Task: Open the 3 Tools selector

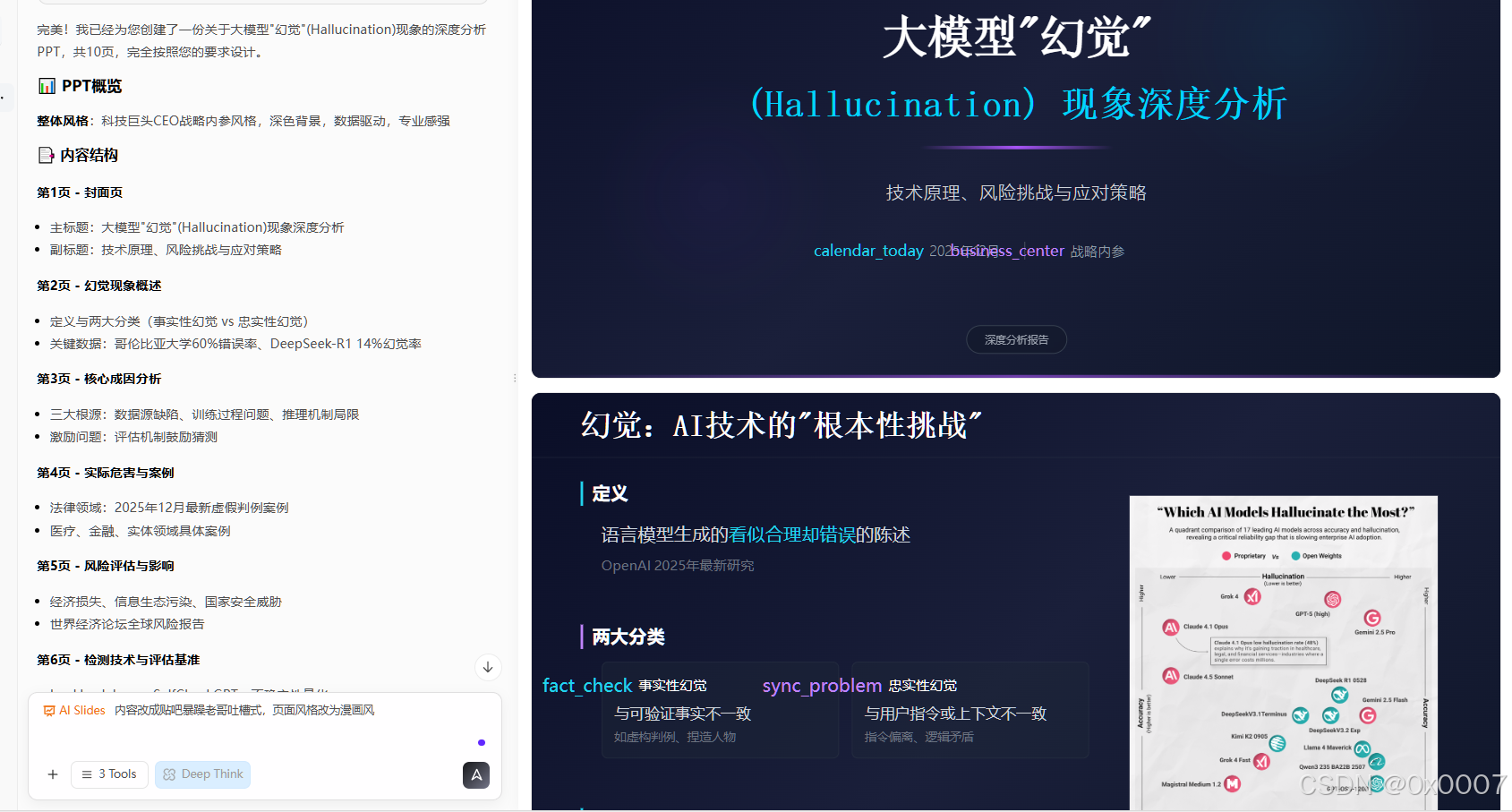Action: tap(110, 774)
